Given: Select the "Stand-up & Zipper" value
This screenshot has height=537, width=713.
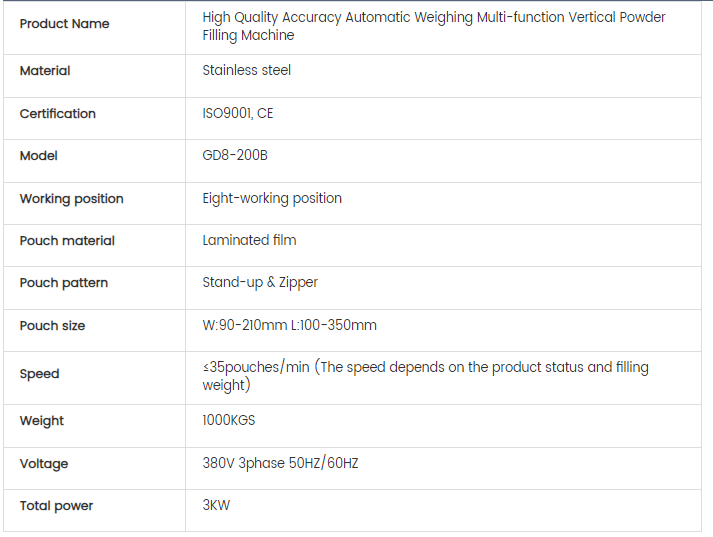Looking at the screenshot, I should pyautogui.click(x=260, y=283).
